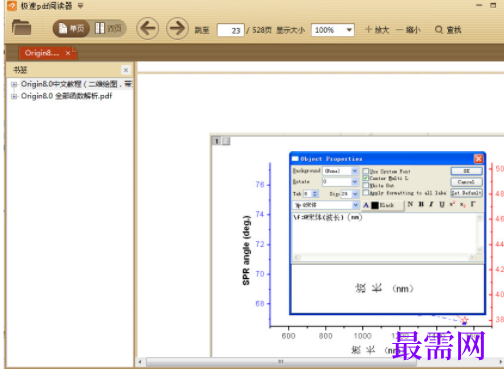This screenshot has width=504, height=377.
Task: Go to previous page with left arrow
Action: pyautogui.click(x=148, y=28)
